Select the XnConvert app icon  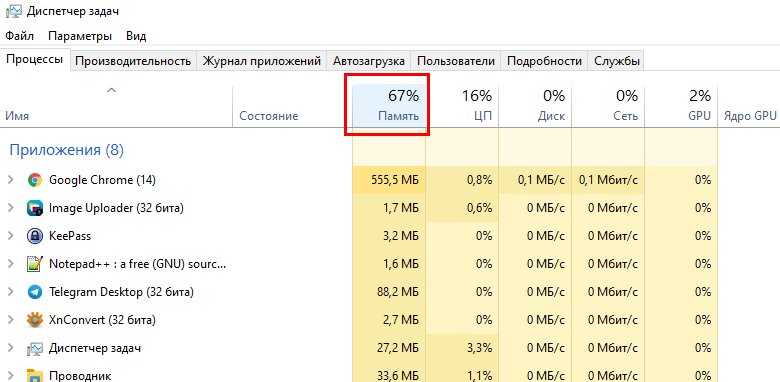pyautogui.click(x=34, y=320)
